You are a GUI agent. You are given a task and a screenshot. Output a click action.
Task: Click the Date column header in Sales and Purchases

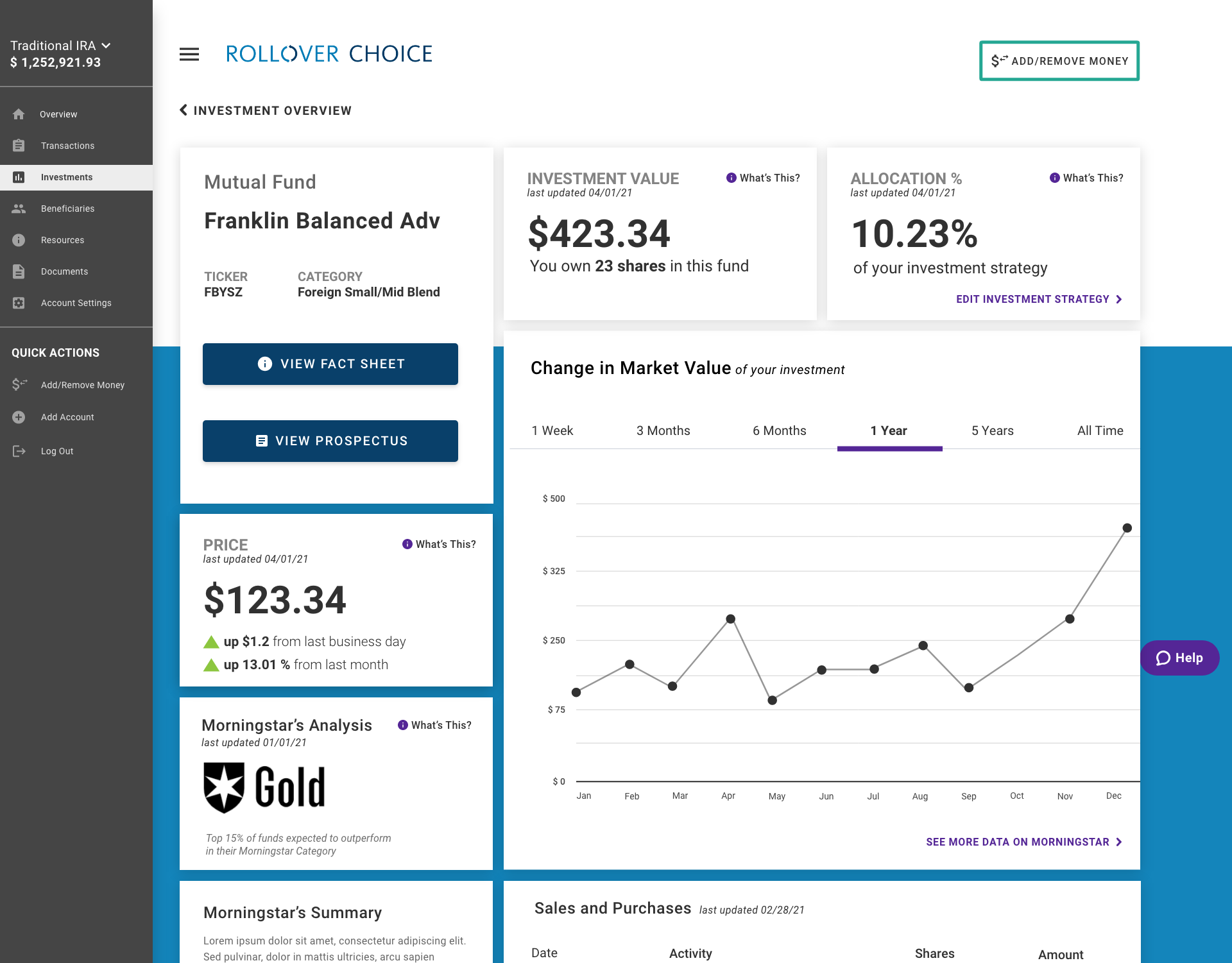pos(544,953)
